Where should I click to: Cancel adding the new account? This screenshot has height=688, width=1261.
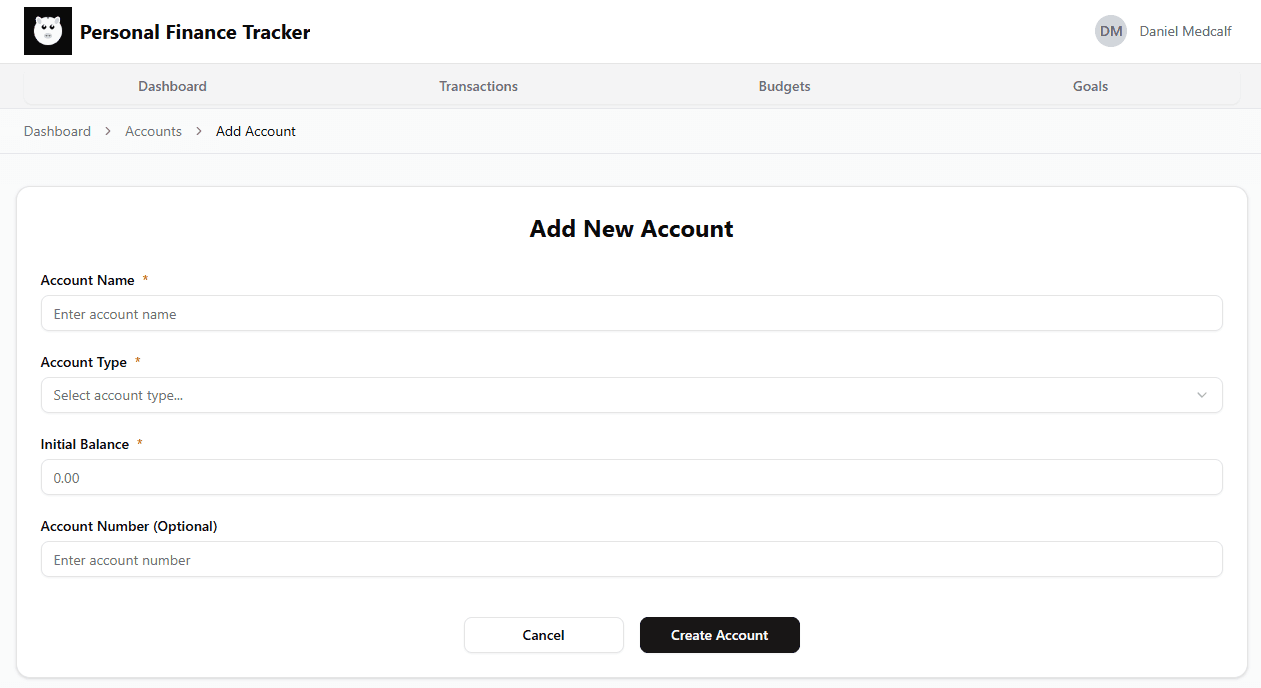click(543, 635)
